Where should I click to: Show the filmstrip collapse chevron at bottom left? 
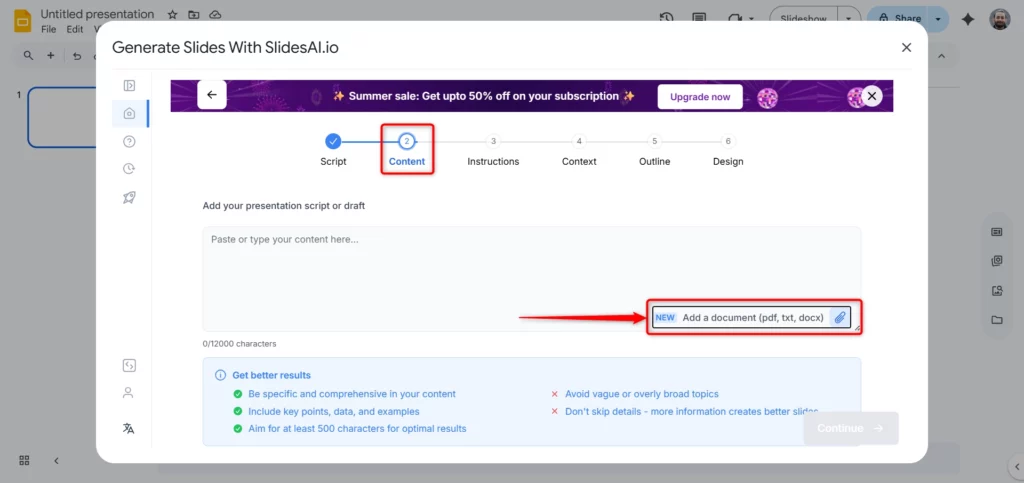56,460
